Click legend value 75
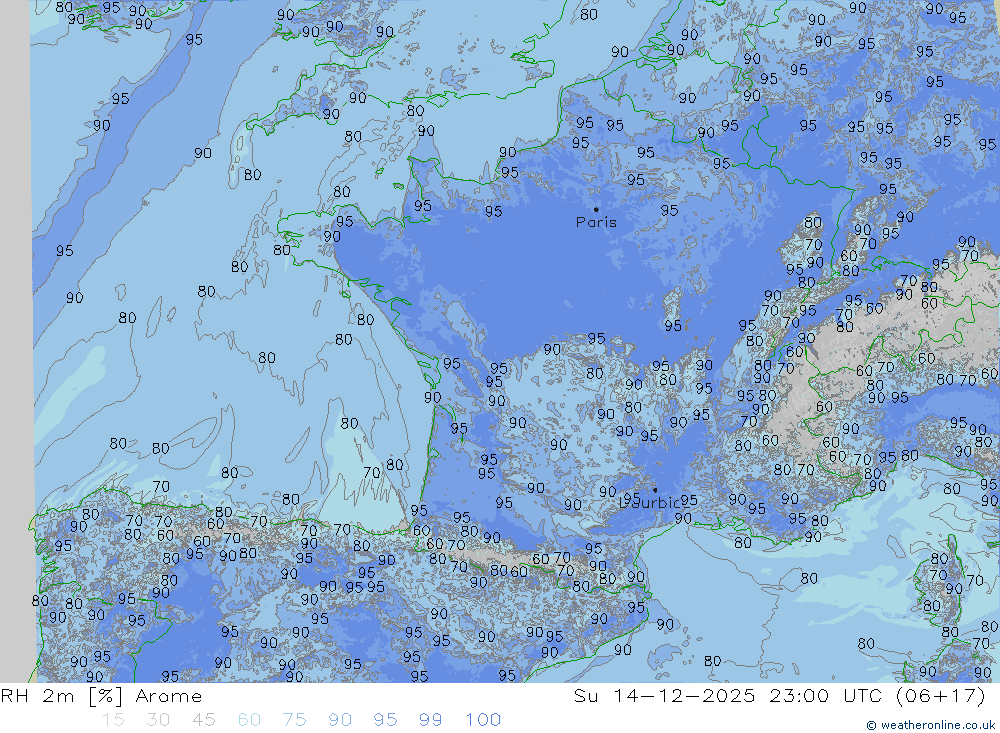Viewport: 1000px width, 733px height. (x=294, y=720)
